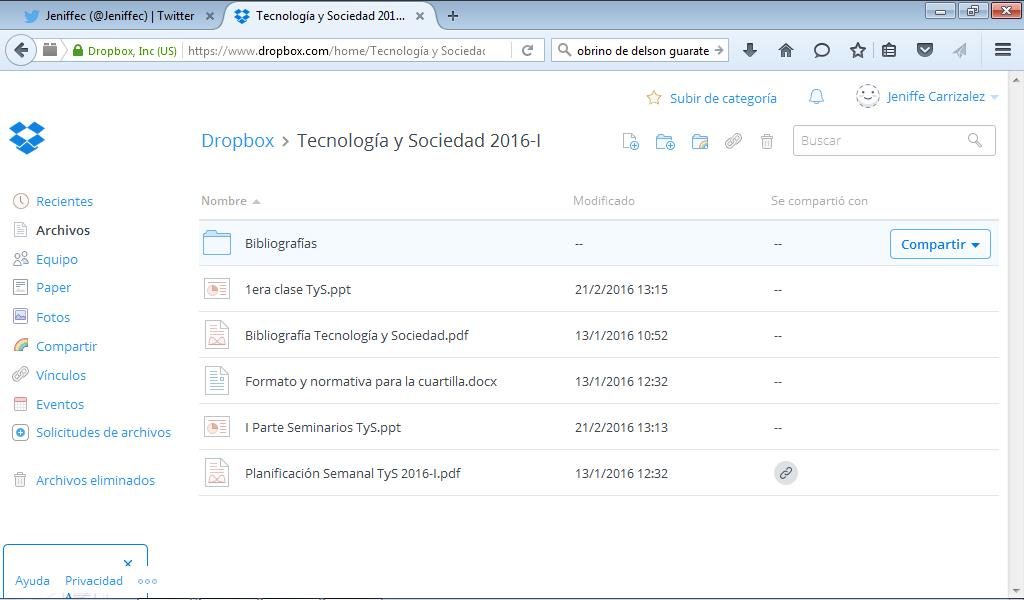Image resolution: width=1024 pixels, height=600 pixels.
Task: Click the Subir de categoría link
Action: [722, 98]
